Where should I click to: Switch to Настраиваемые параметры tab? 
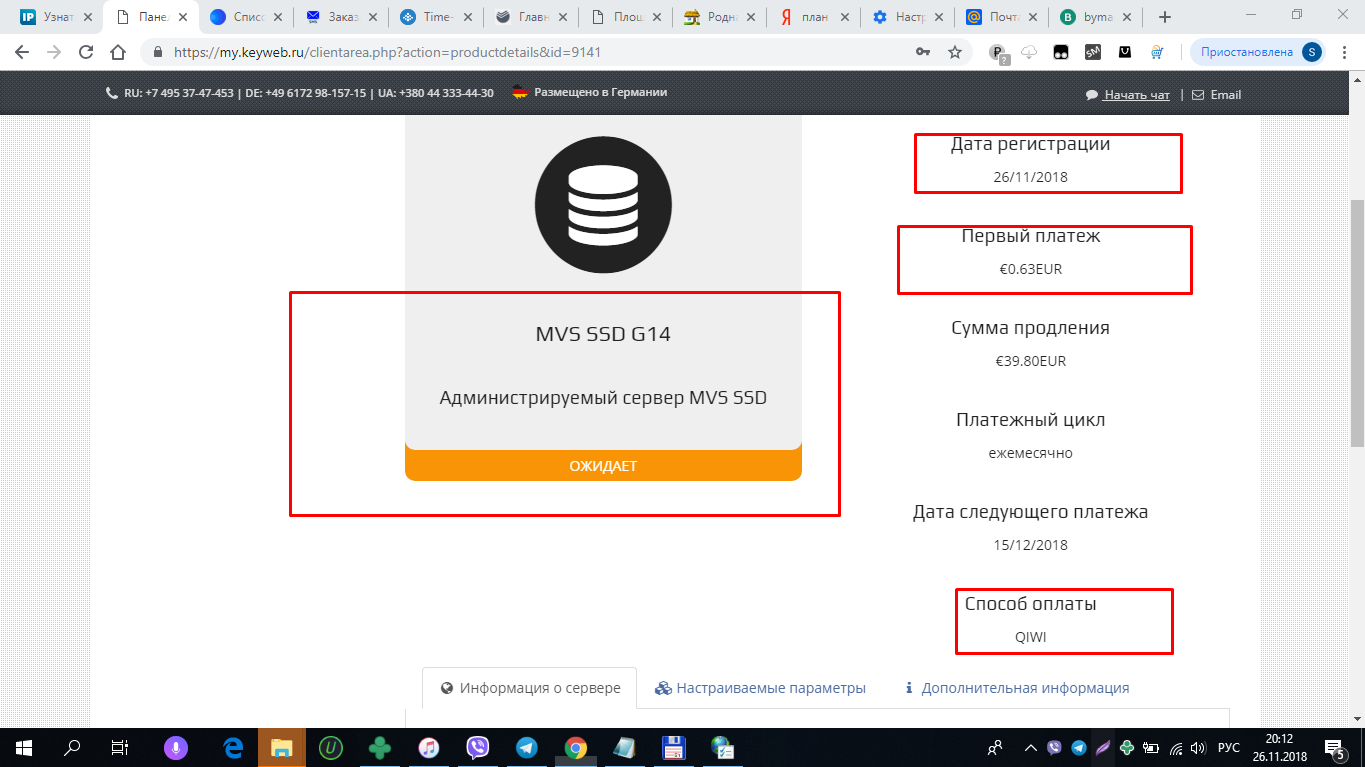(x=760, y=688)
